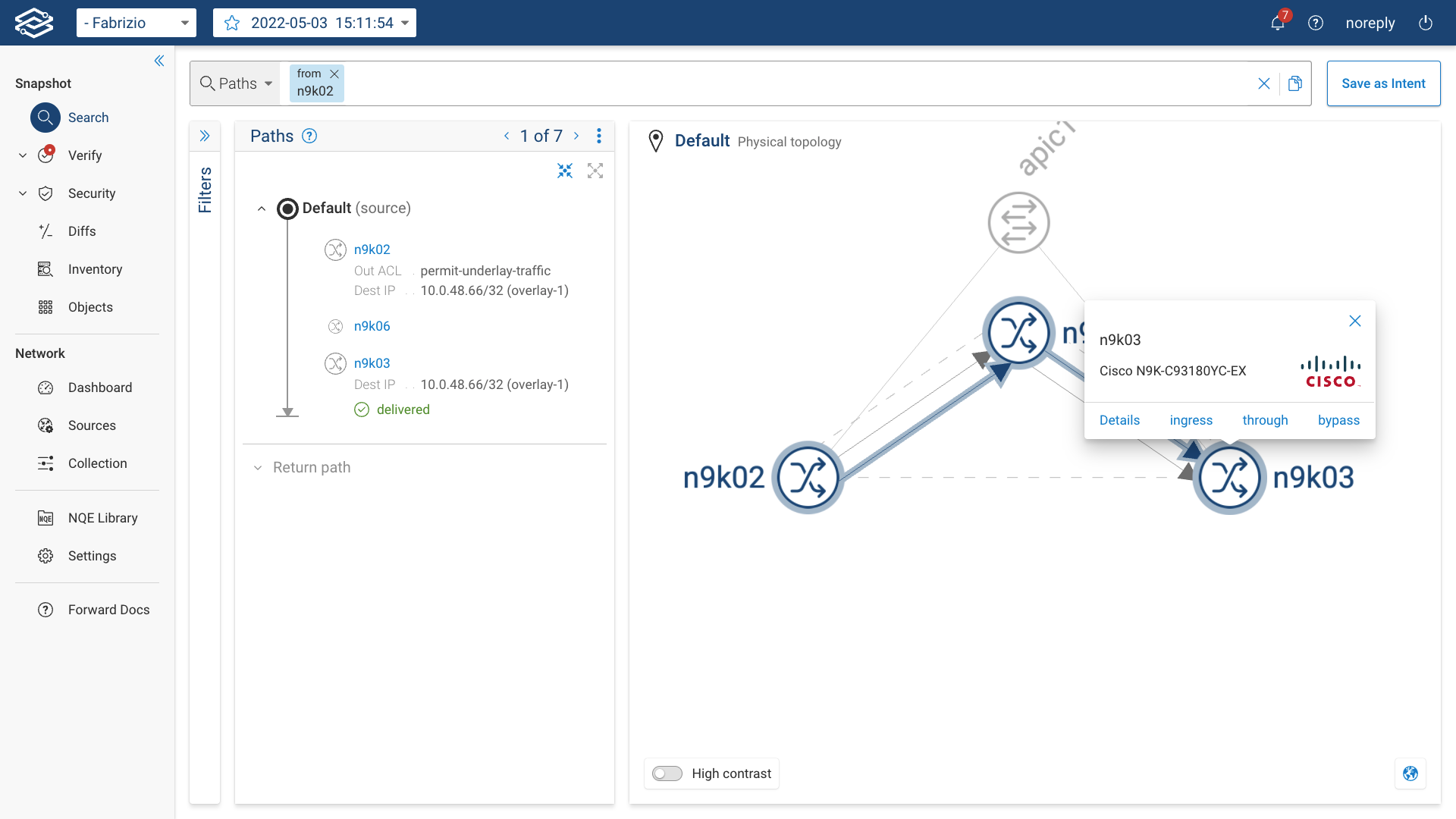This screenshot has height=819, width=1456.
Task: Collapse the left navigation sidebar
Action: click(159, 61)
